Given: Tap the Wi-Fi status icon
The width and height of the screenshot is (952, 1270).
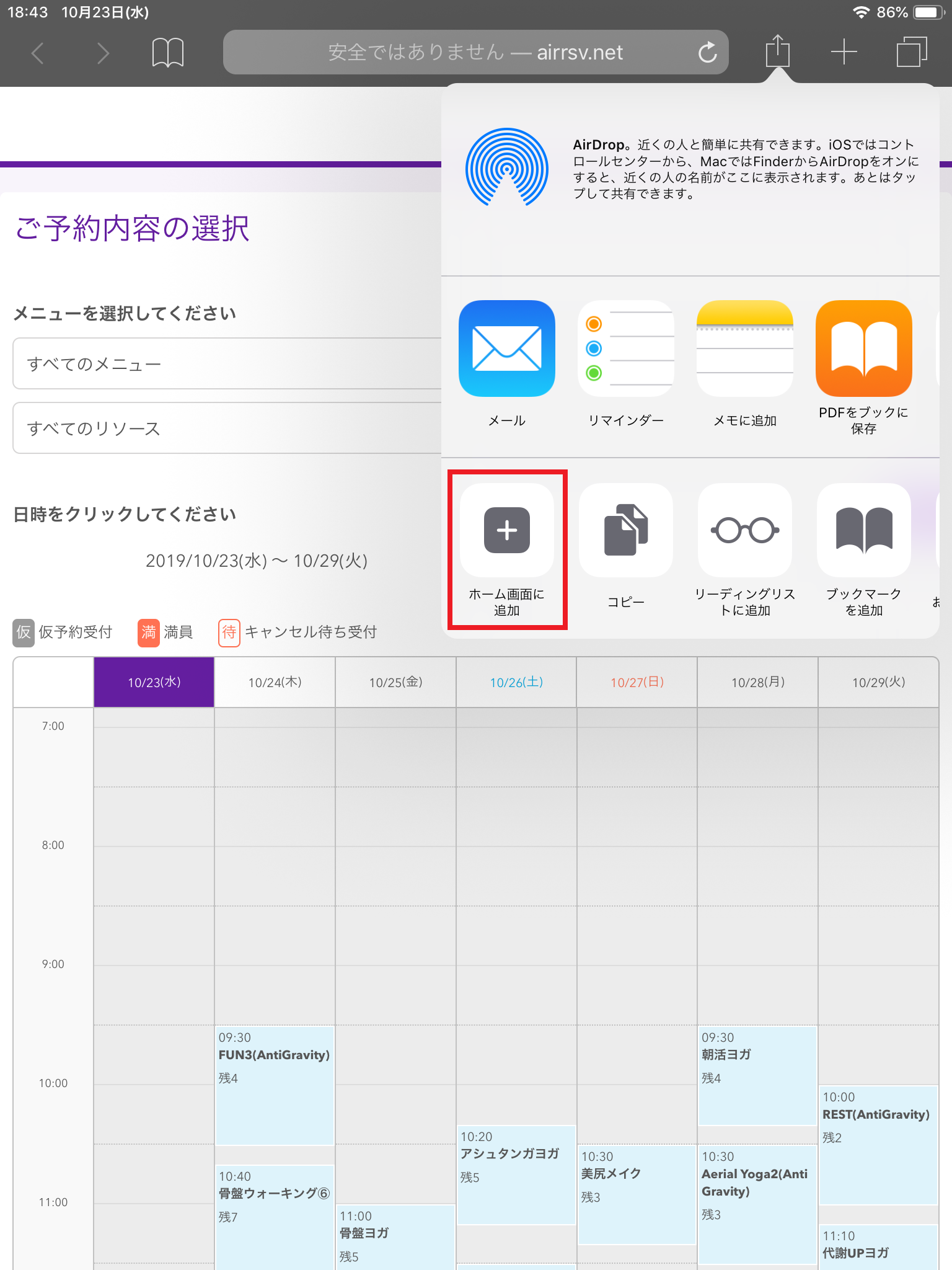Looking at the screenshot, I should click(861, 12).
